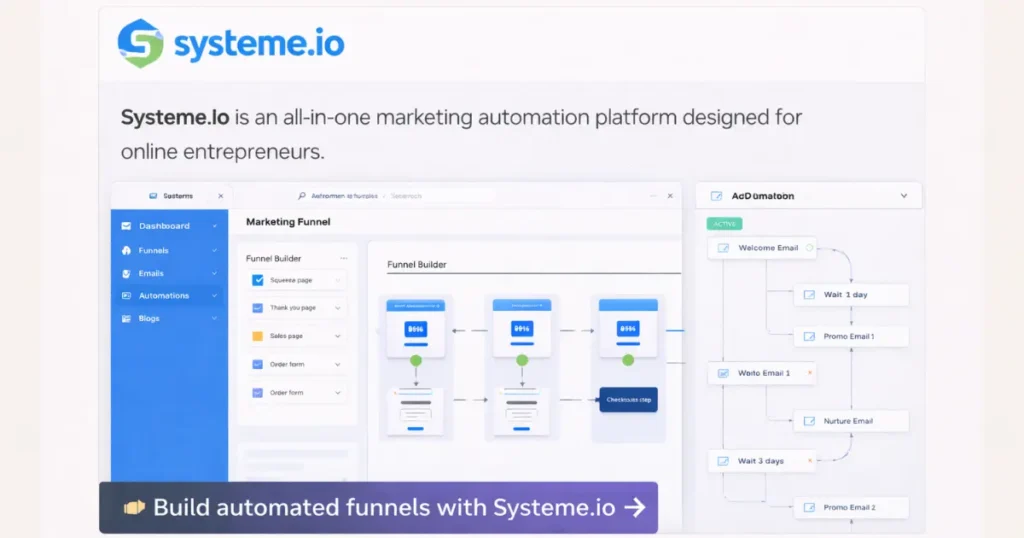
Task: Click the Blogs icon in sidebar
Action: click(126, 318)
